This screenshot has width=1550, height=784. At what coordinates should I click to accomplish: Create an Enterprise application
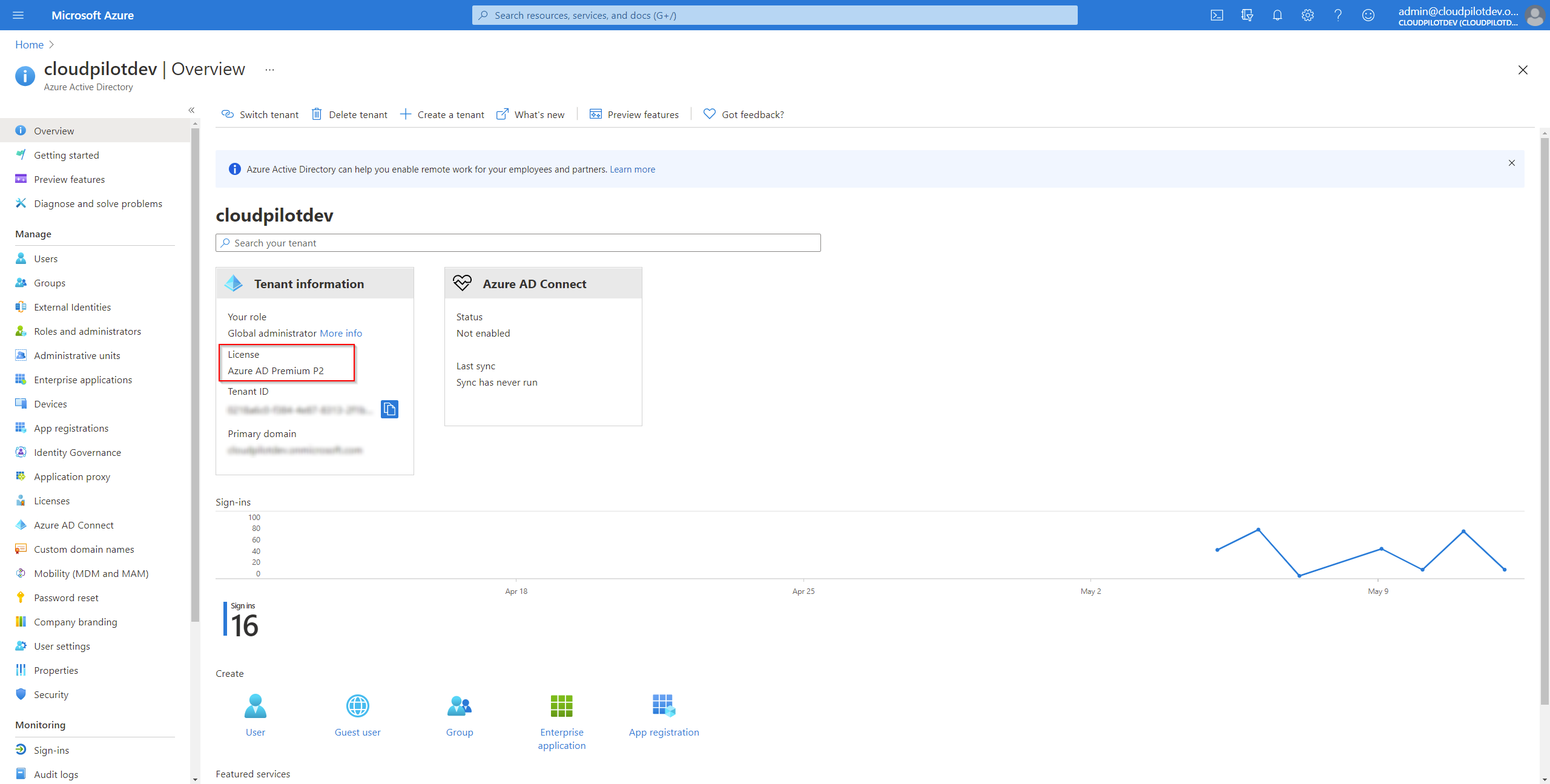(x=561, y=722)
